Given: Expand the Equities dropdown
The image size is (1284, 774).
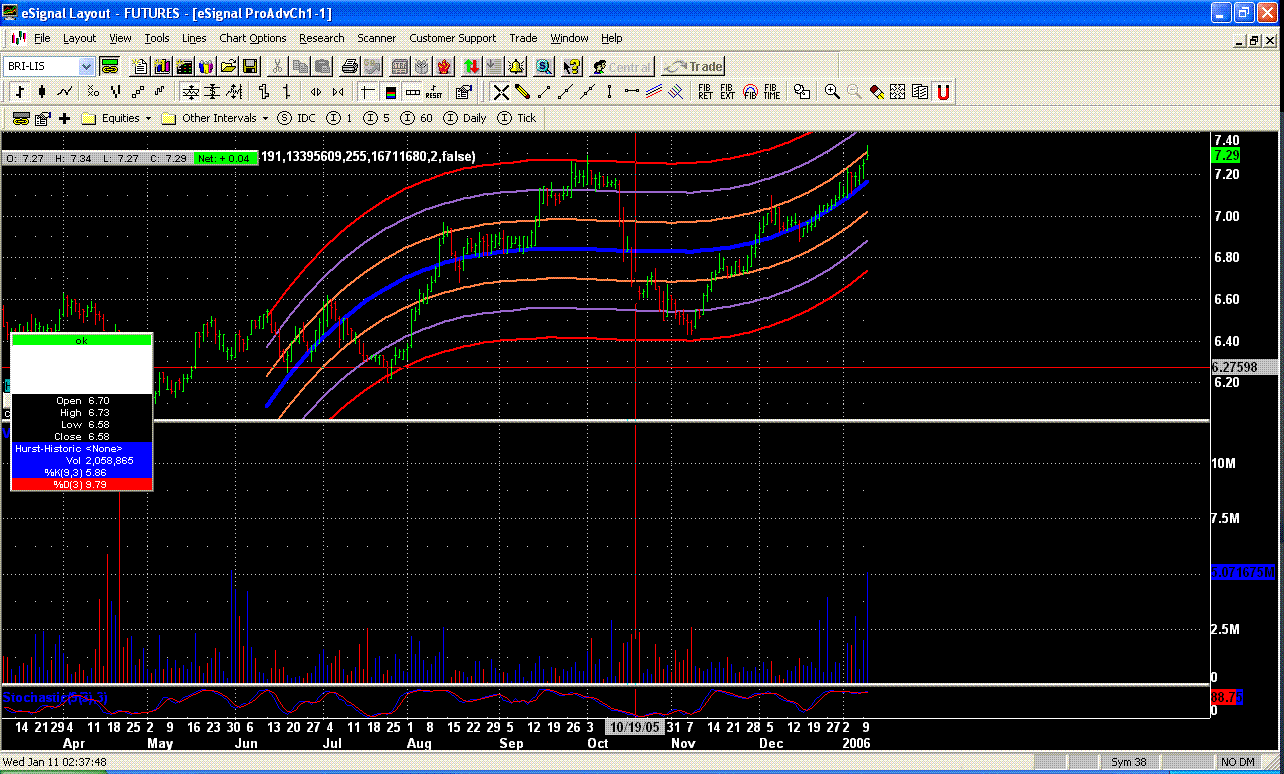Looking at the screenshot, I should (x=148, y=118).
